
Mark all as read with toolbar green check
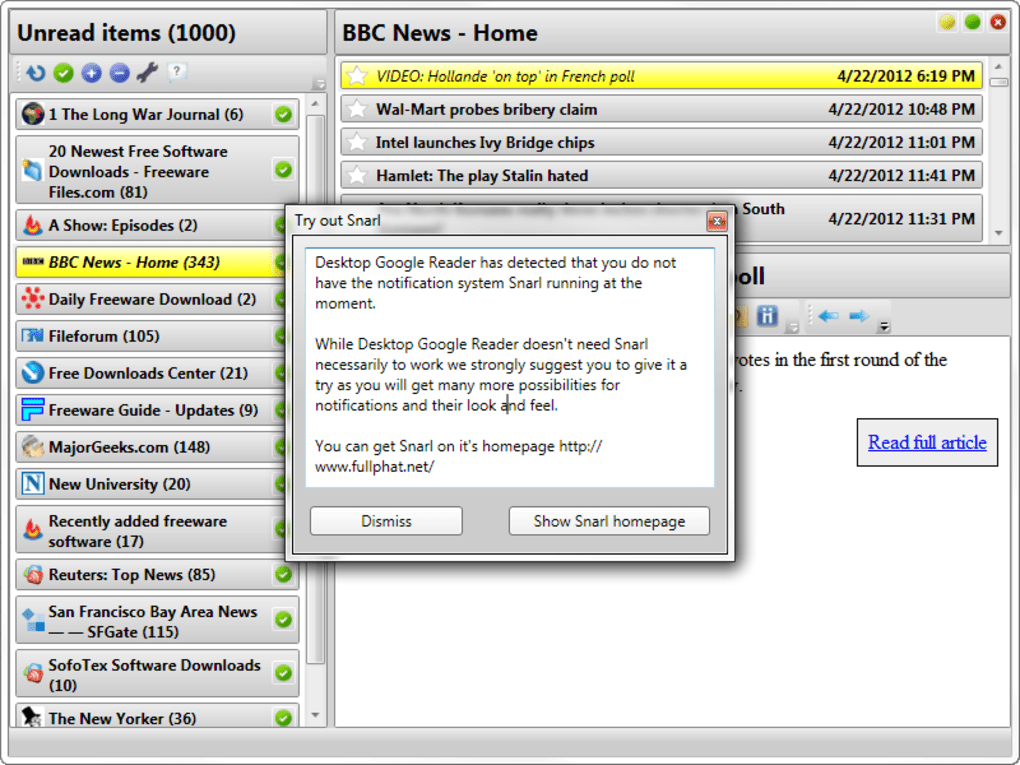point(63,73)
